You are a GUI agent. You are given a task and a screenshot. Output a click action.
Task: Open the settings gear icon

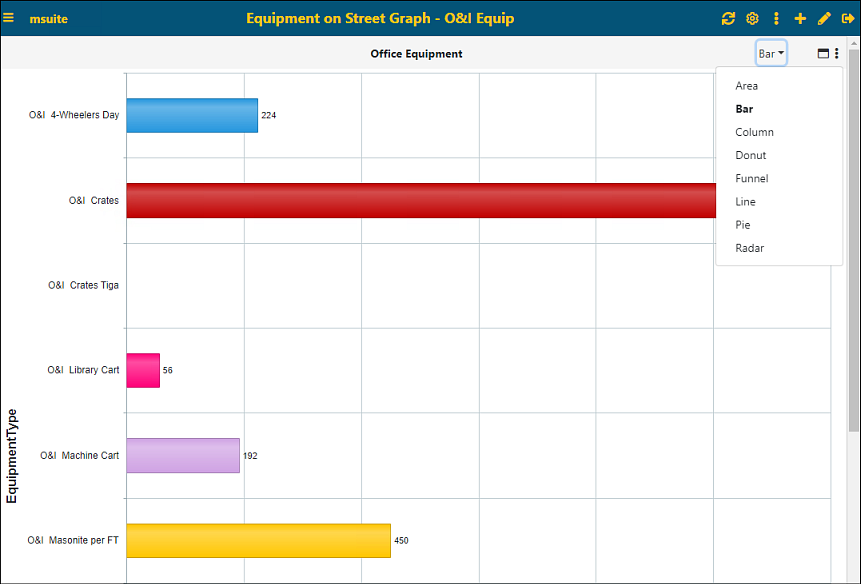tap(752, 18)
